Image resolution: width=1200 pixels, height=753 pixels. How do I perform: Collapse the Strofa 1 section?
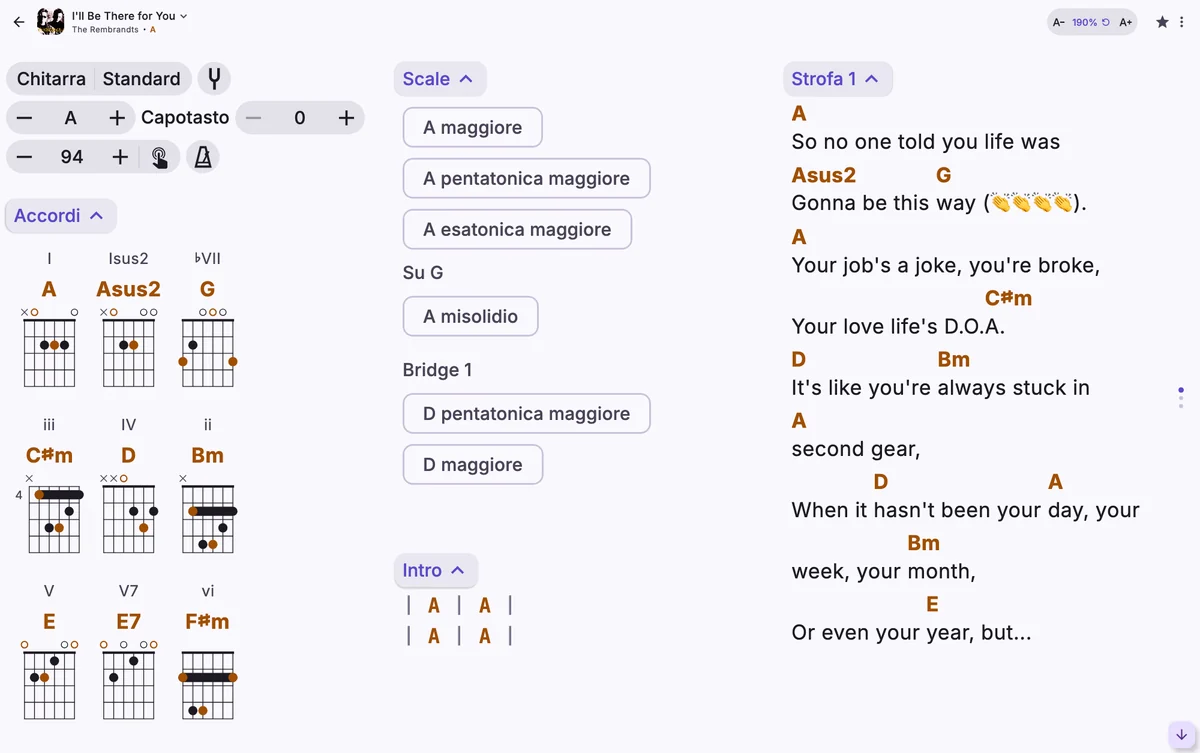click(x=837, y=79)
